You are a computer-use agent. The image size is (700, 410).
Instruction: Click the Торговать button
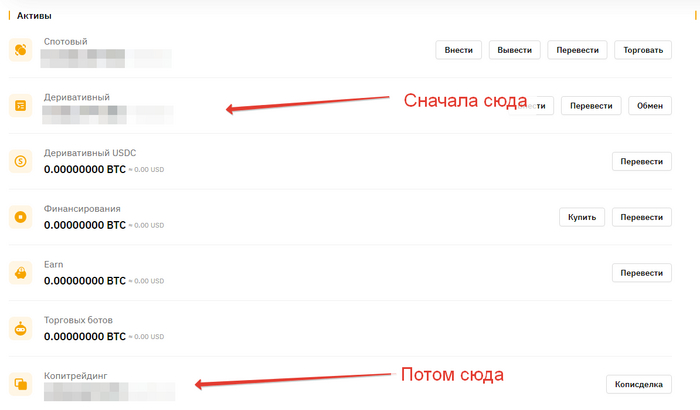[x=643, y=50]
